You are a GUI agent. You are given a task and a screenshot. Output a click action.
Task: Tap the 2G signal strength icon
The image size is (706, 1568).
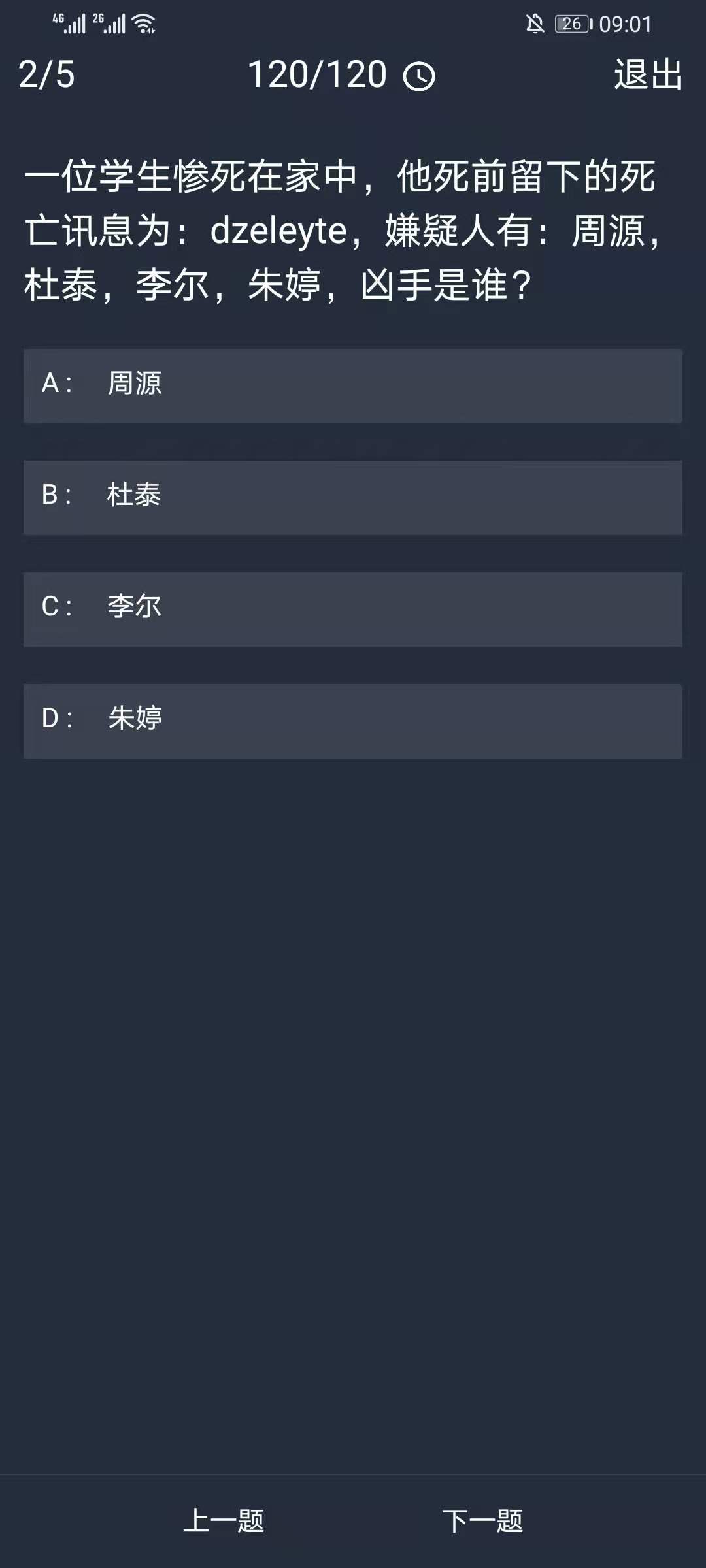109,24
